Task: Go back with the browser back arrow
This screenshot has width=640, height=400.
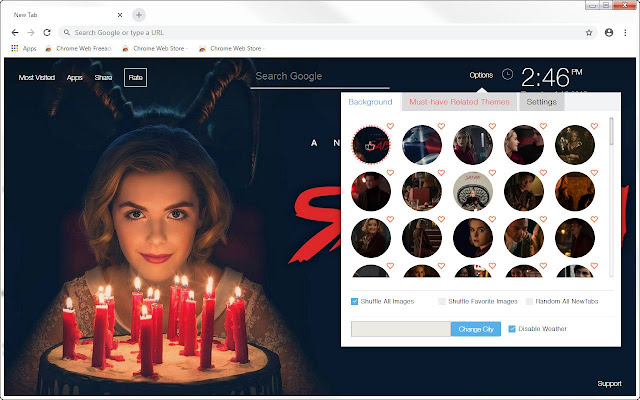Action: [15, 32]
